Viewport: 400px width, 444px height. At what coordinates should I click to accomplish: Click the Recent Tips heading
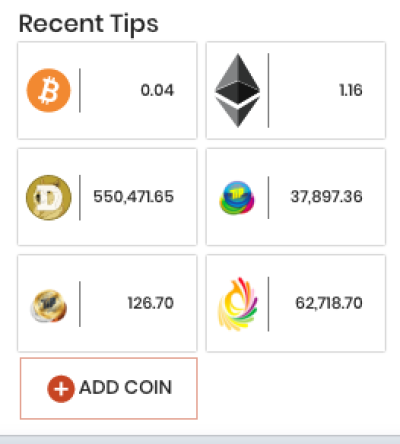coord(89,24)
